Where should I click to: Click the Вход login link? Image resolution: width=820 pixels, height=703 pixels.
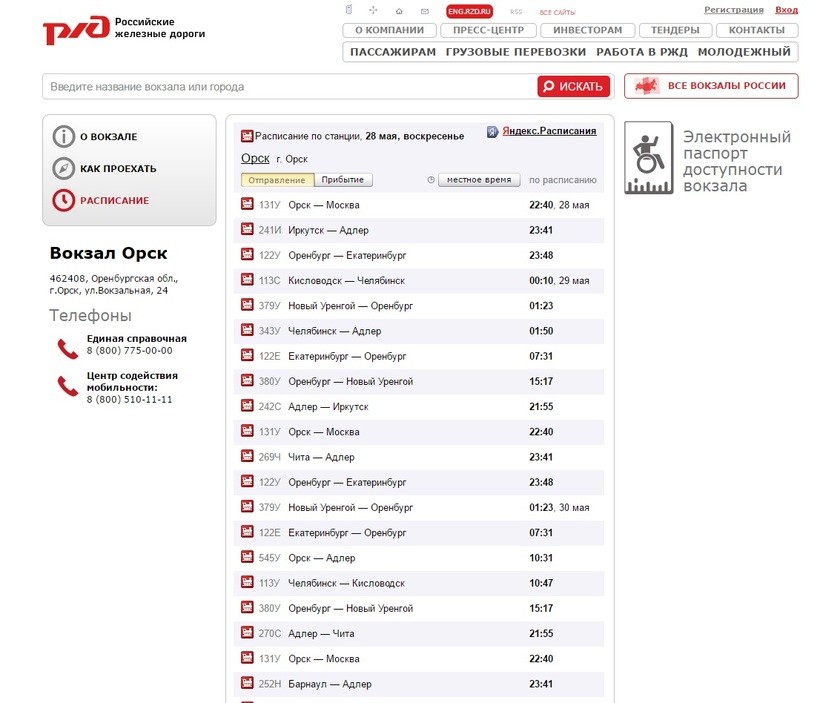[x=787, y=10]
